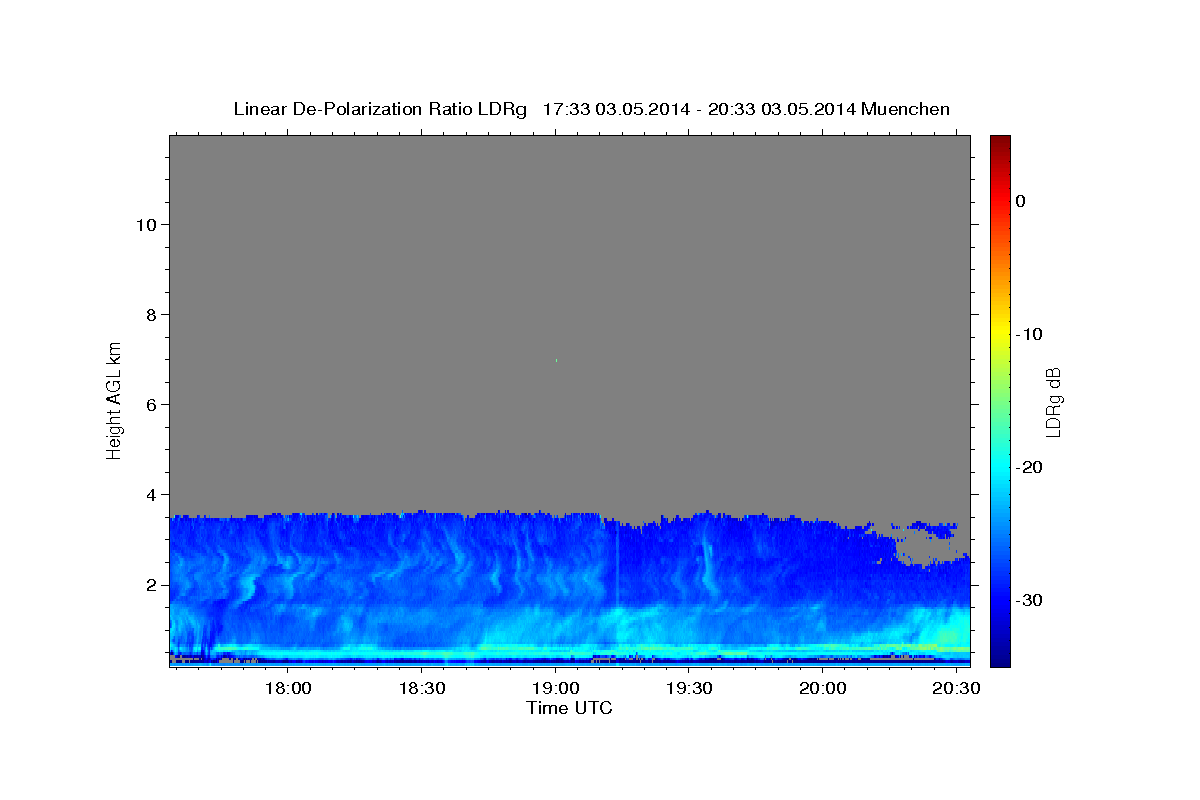Click the 20:30 time axis label

(x=956, y=688)
